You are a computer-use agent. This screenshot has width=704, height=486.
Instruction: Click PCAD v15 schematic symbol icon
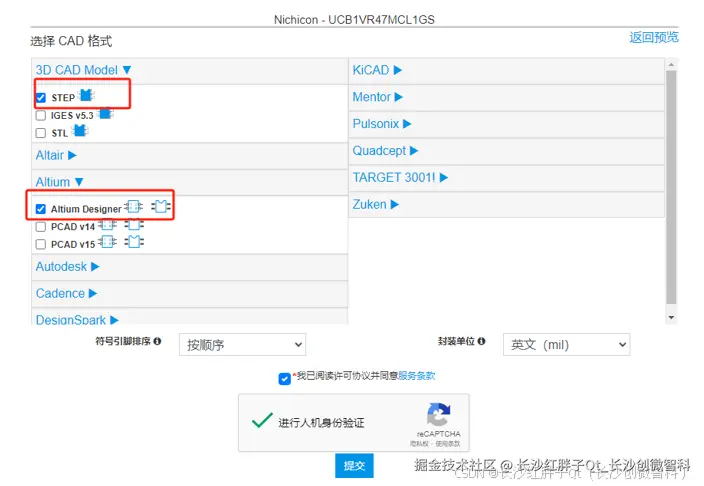pos(108,242)
